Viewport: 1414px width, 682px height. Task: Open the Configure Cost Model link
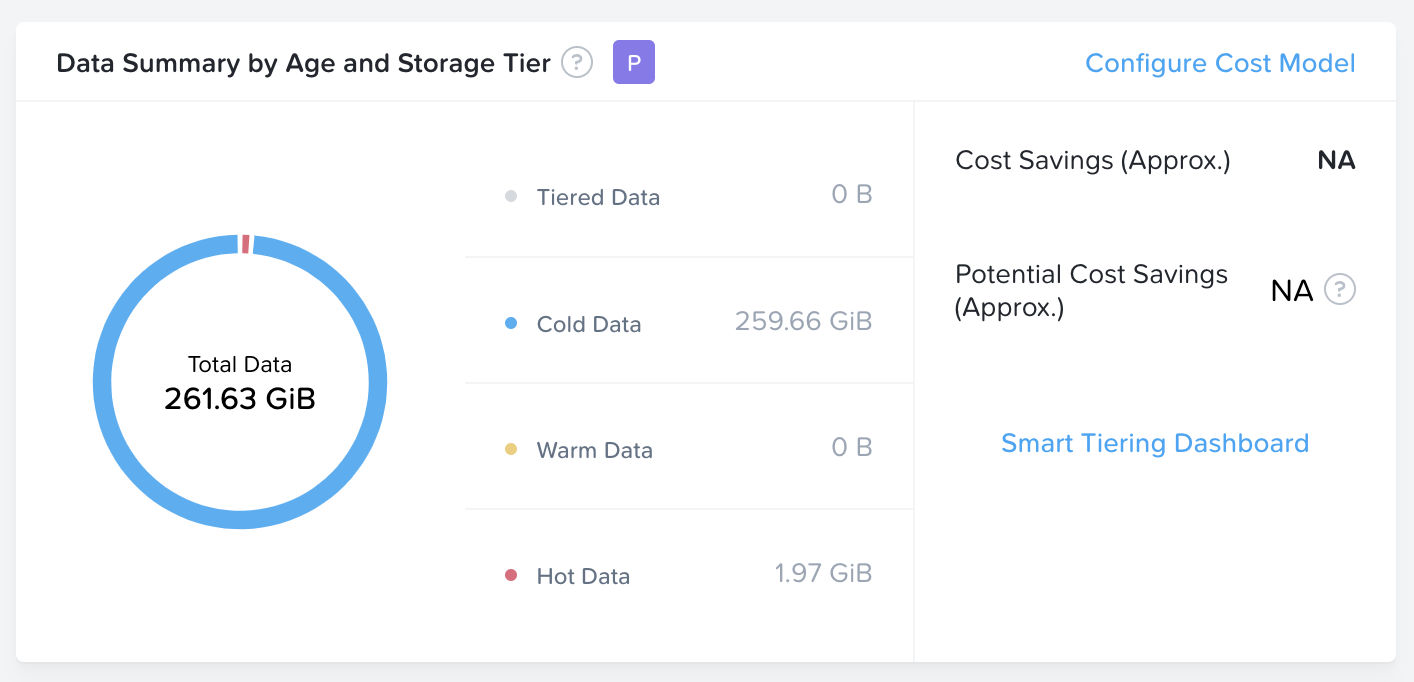(1220, 64)
